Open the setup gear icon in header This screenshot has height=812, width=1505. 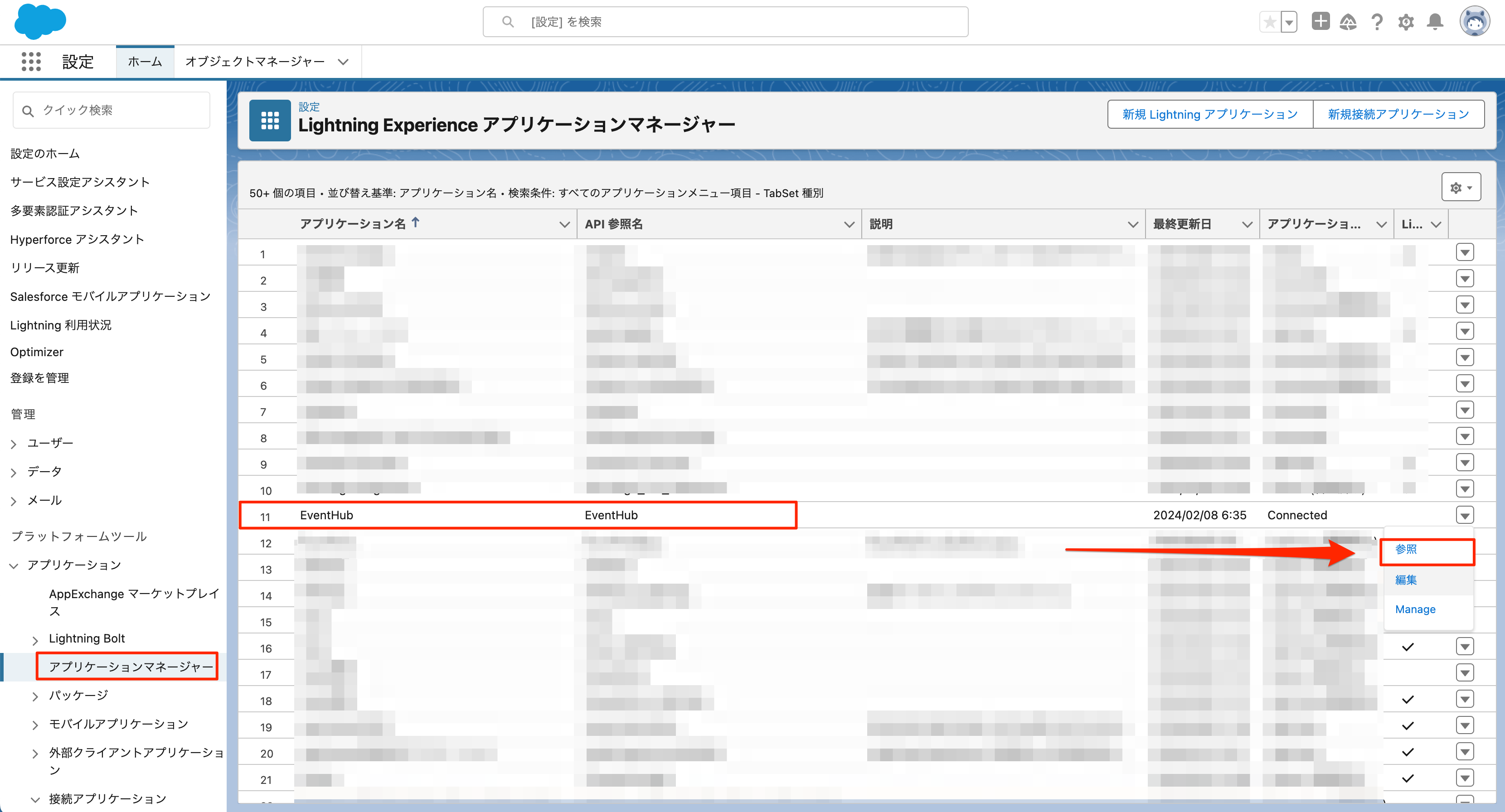1406,22
